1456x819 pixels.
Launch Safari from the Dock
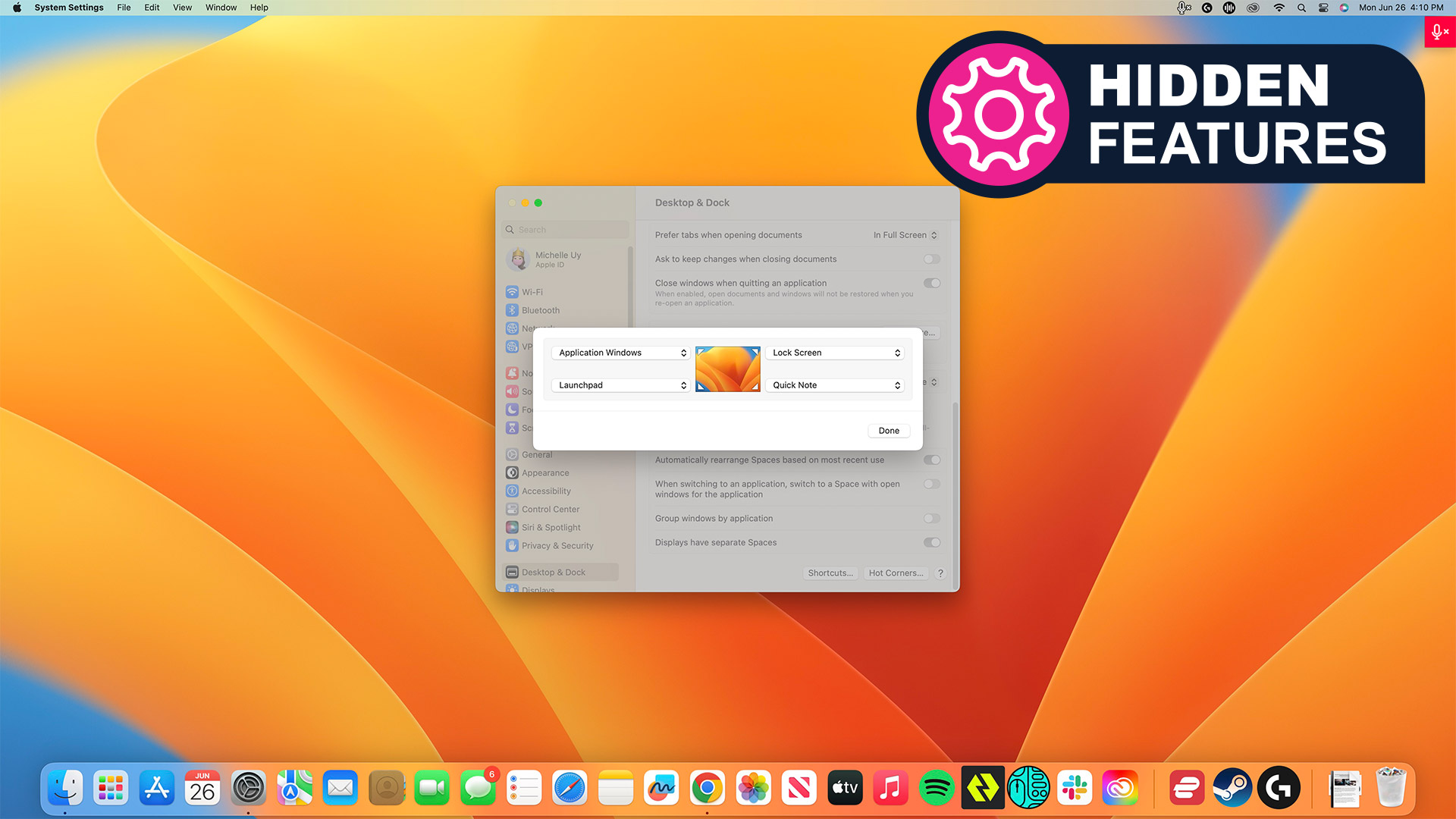click(570, 788)
